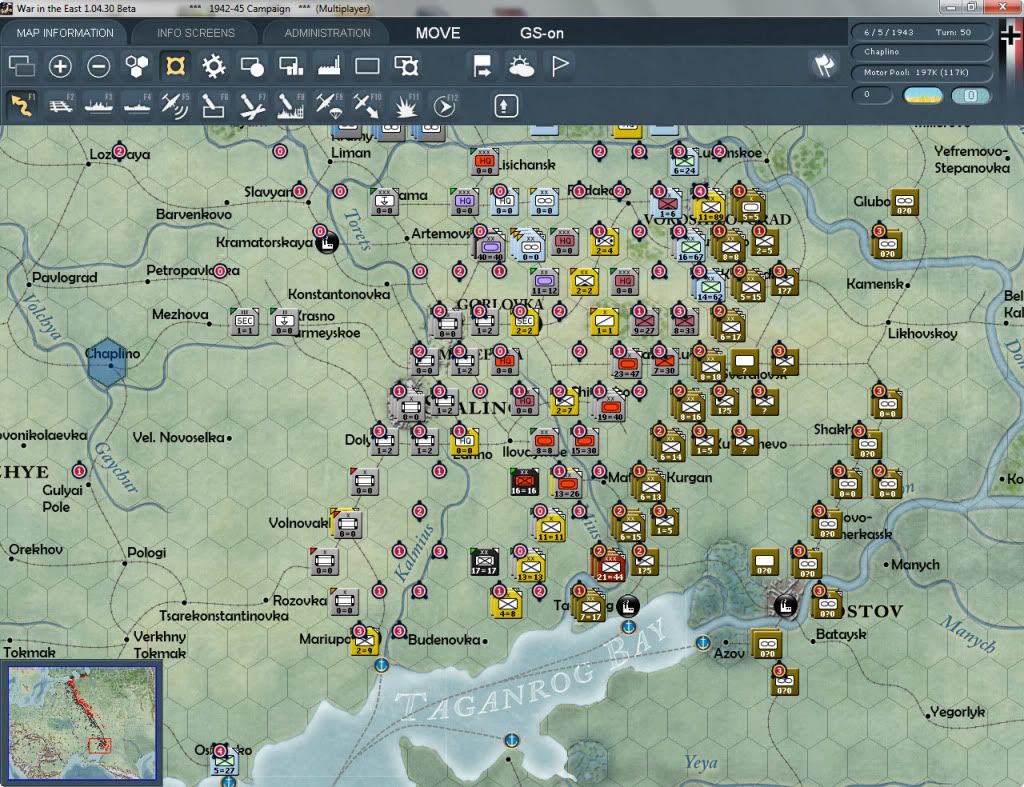The width and height of the screenshot is (1024, 787).
Task: Toggle the screen-with-gear map overlay
Action: pyautogui.click(x=406, y=66)
